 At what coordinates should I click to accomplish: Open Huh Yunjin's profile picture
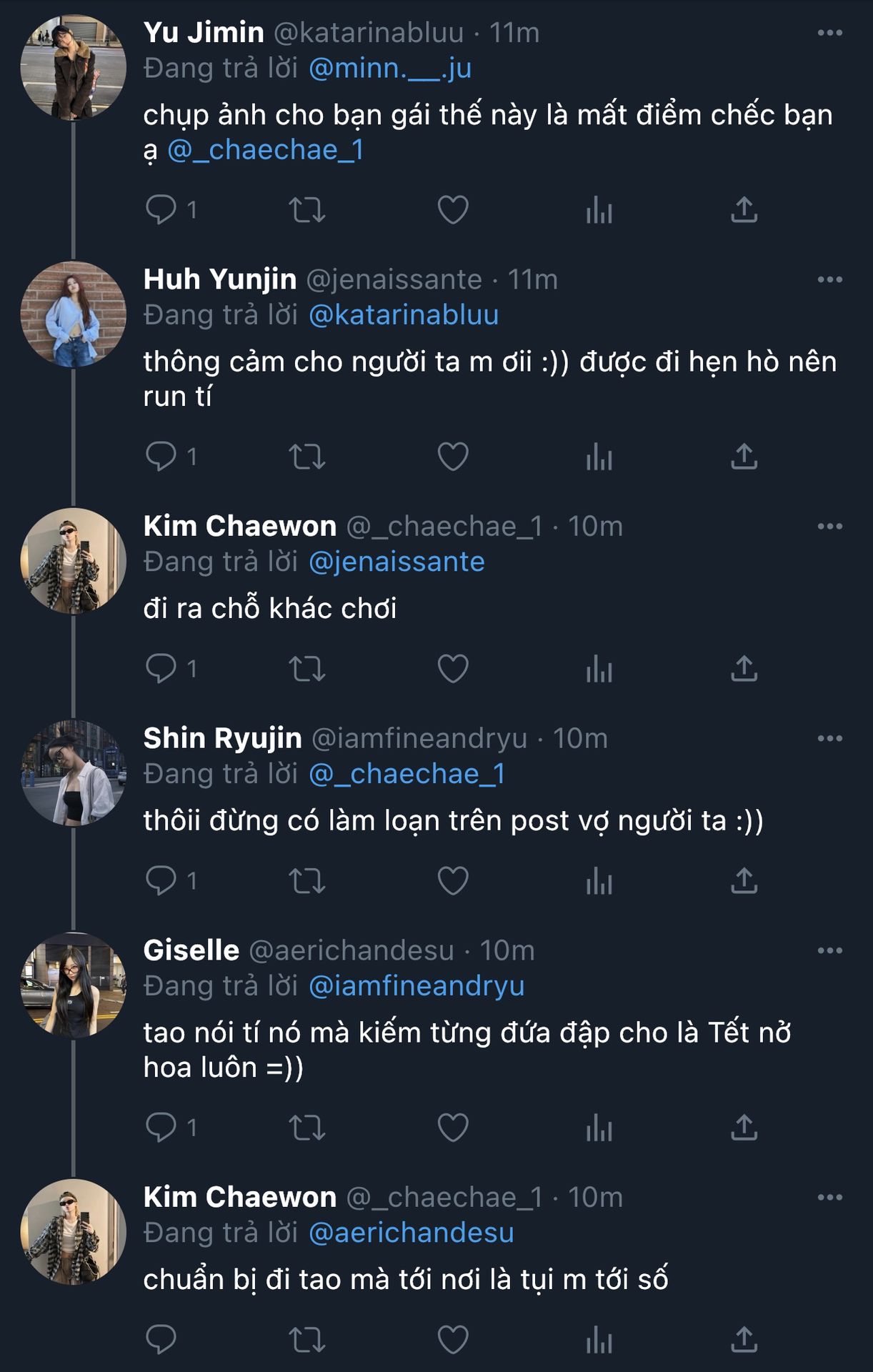[x=73, y=314]
